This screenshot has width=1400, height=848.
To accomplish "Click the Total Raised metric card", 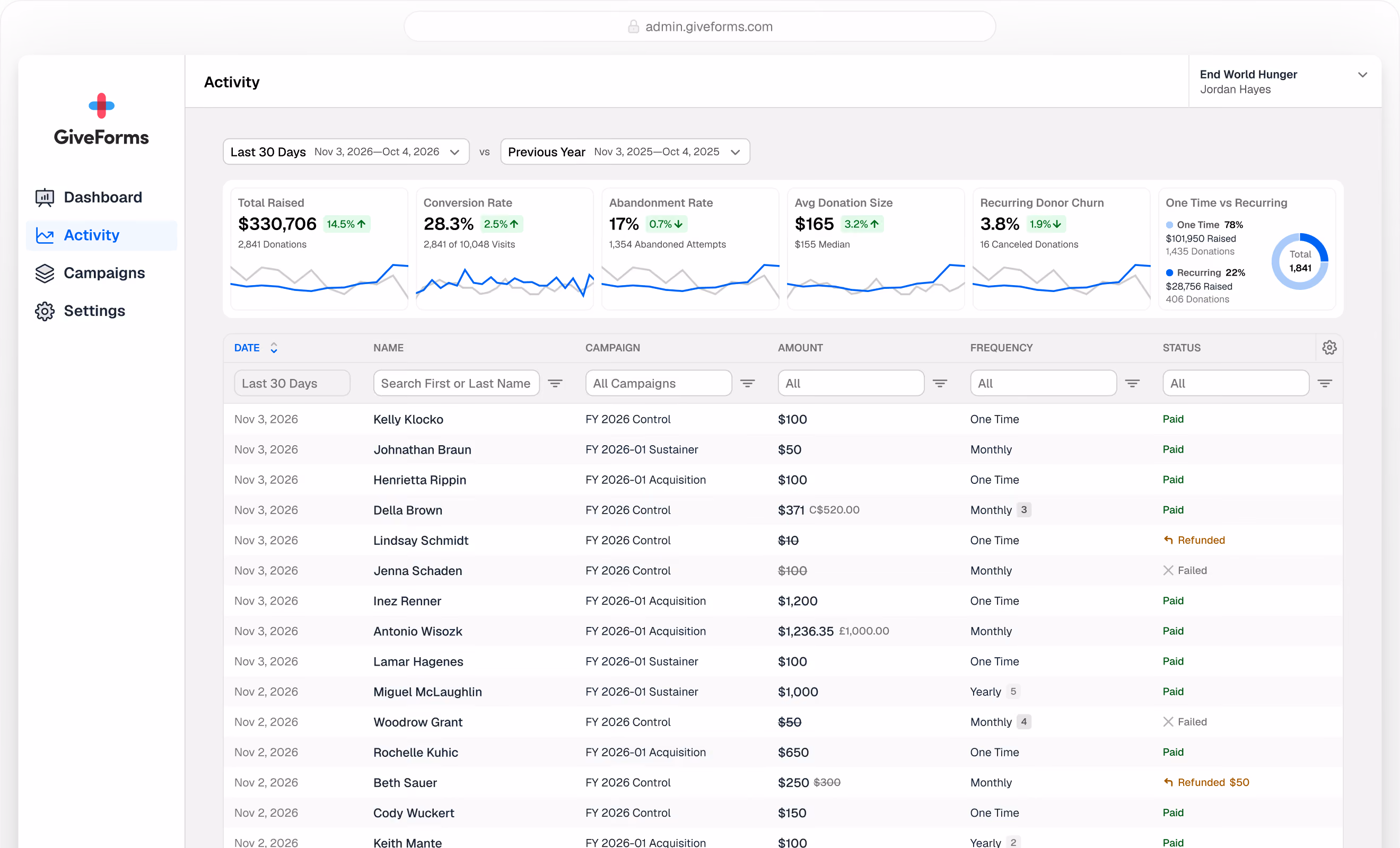I will point(319,249).
